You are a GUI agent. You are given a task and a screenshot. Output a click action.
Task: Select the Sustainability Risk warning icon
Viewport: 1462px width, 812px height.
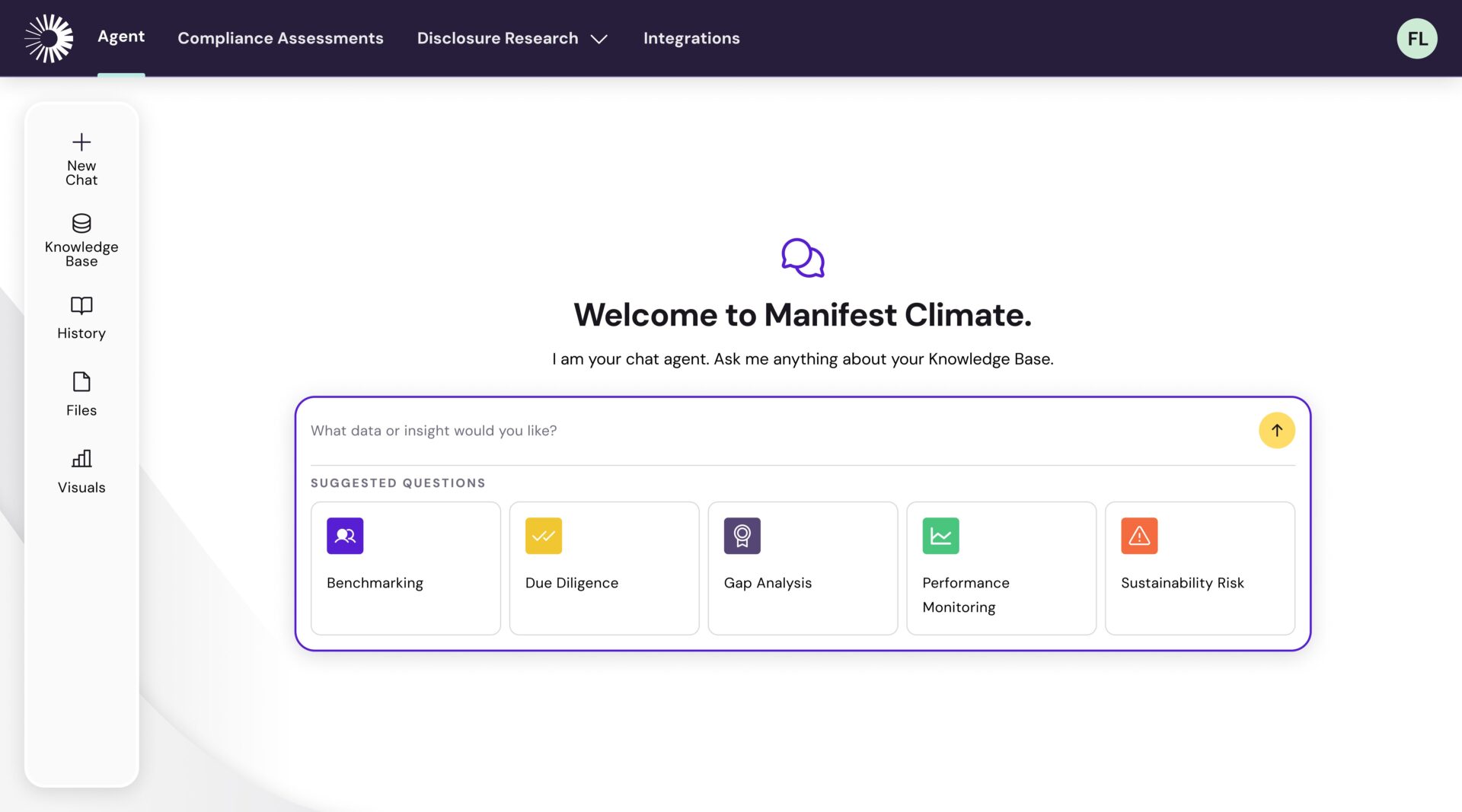pos(1140,536)
